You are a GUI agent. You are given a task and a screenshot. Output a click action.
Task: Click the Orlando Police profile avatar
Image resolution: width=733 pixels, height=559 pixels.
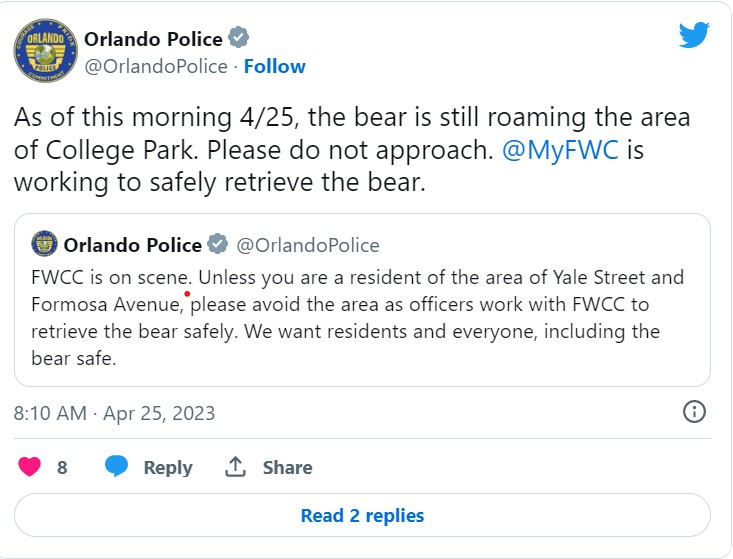[x=45, y=50]
